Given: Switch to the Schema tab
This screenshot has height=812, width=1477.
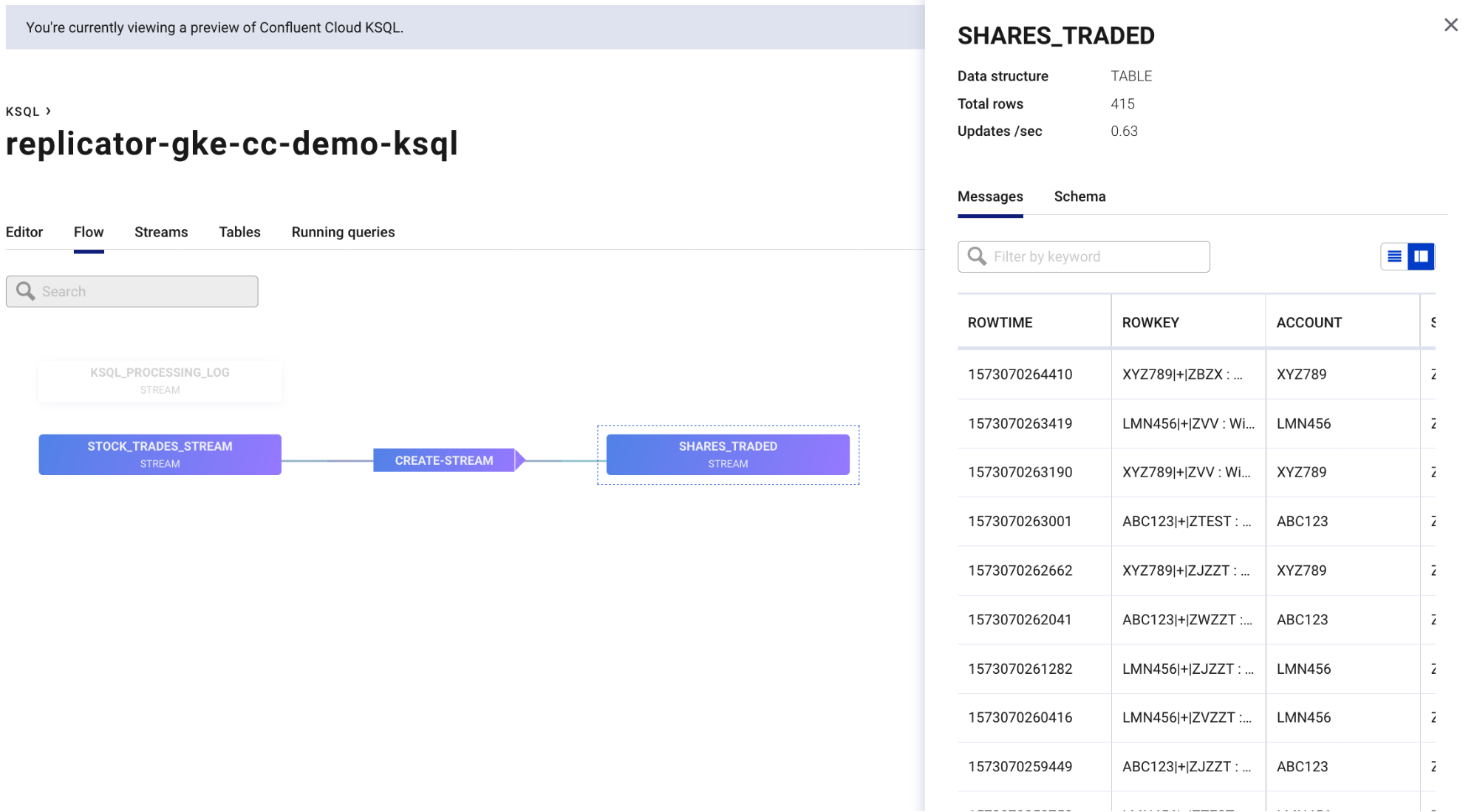Looking at the screenshot, I should [1079, 197].
